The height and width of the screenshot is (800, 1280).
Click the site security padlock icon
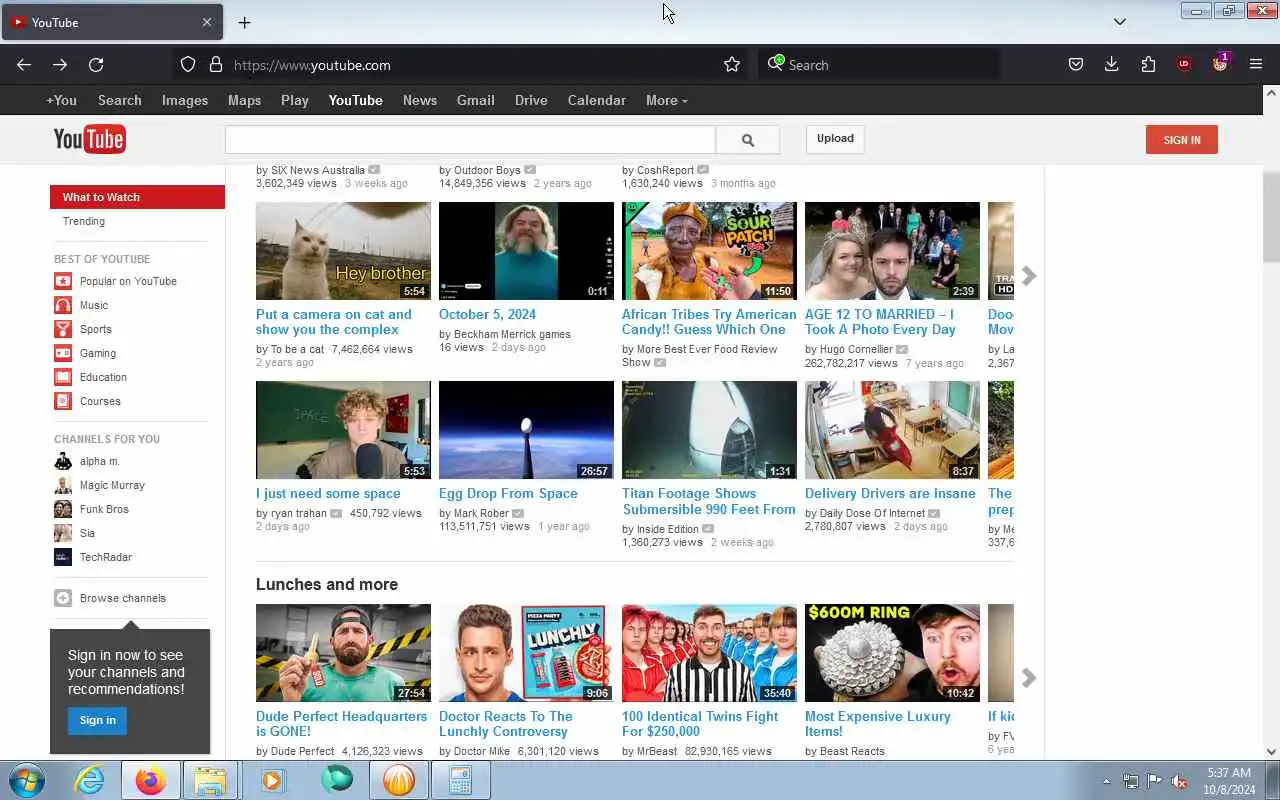tap(215, 65)
